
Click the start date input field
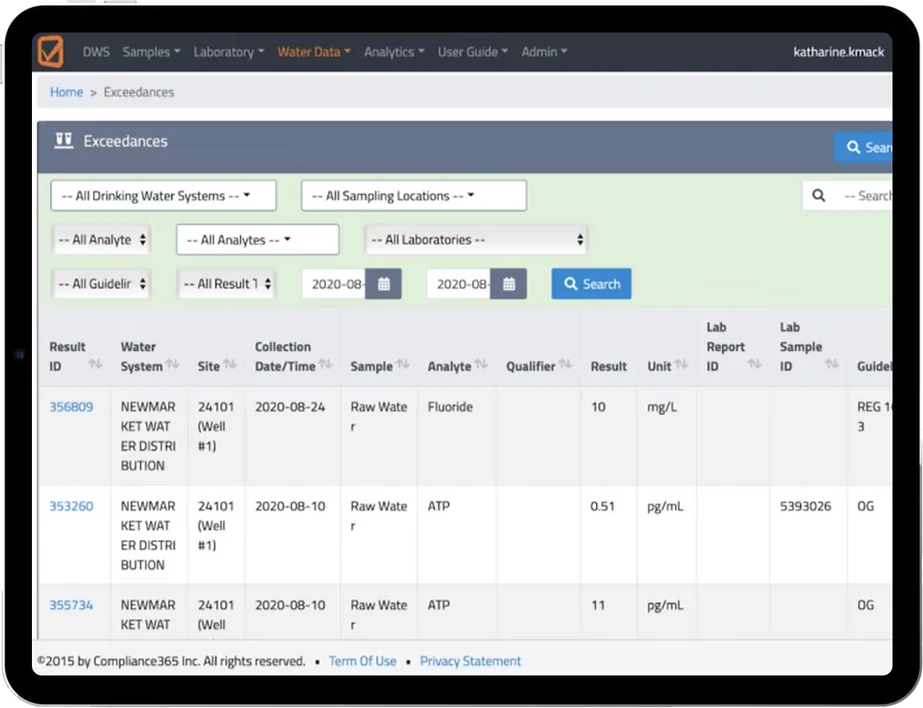(x=334, y=284)
